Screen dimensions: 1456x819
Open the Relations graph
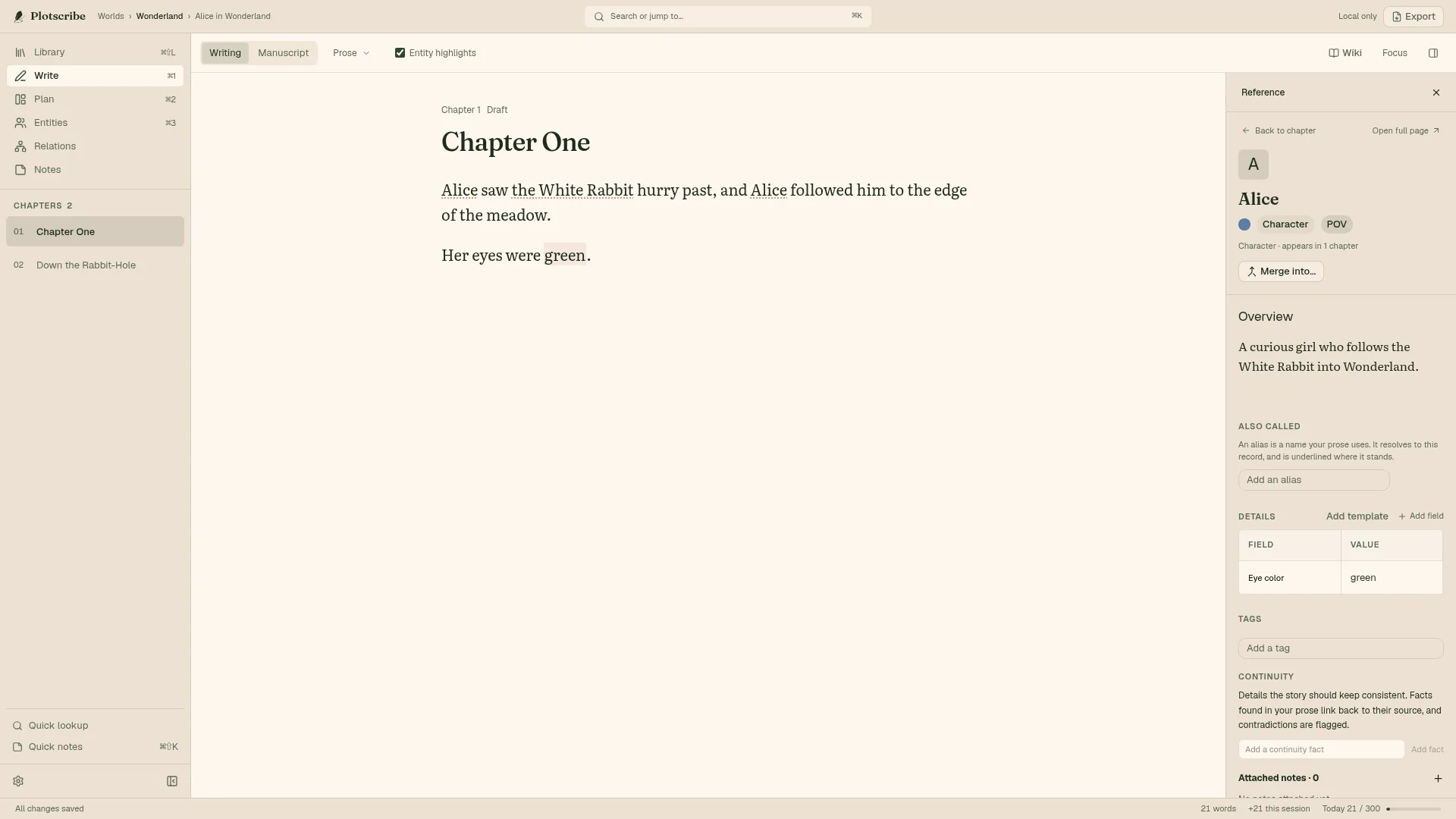point(95,146)
